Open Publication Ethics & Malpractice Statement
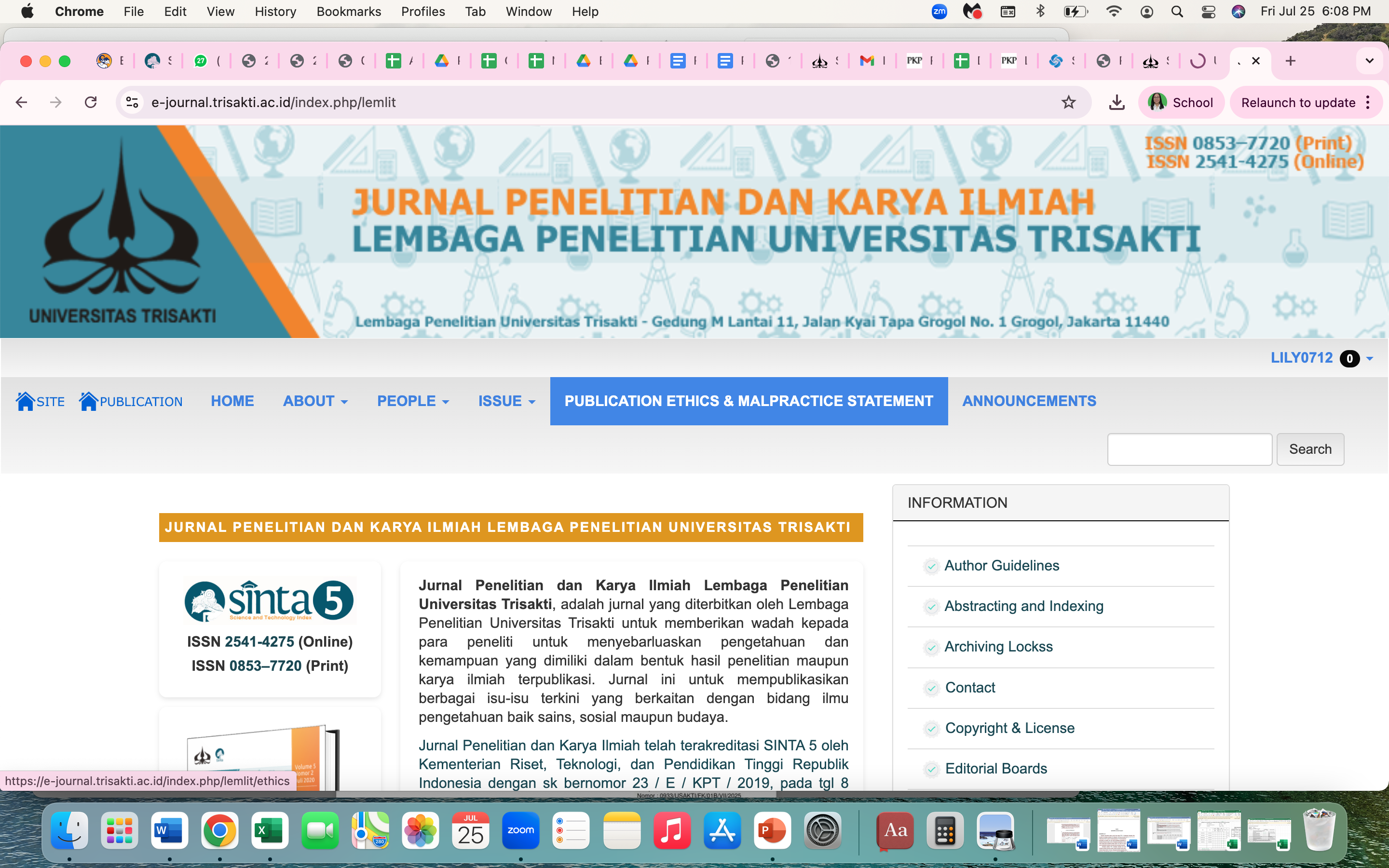1389x868 pixels. click(749, 401)
